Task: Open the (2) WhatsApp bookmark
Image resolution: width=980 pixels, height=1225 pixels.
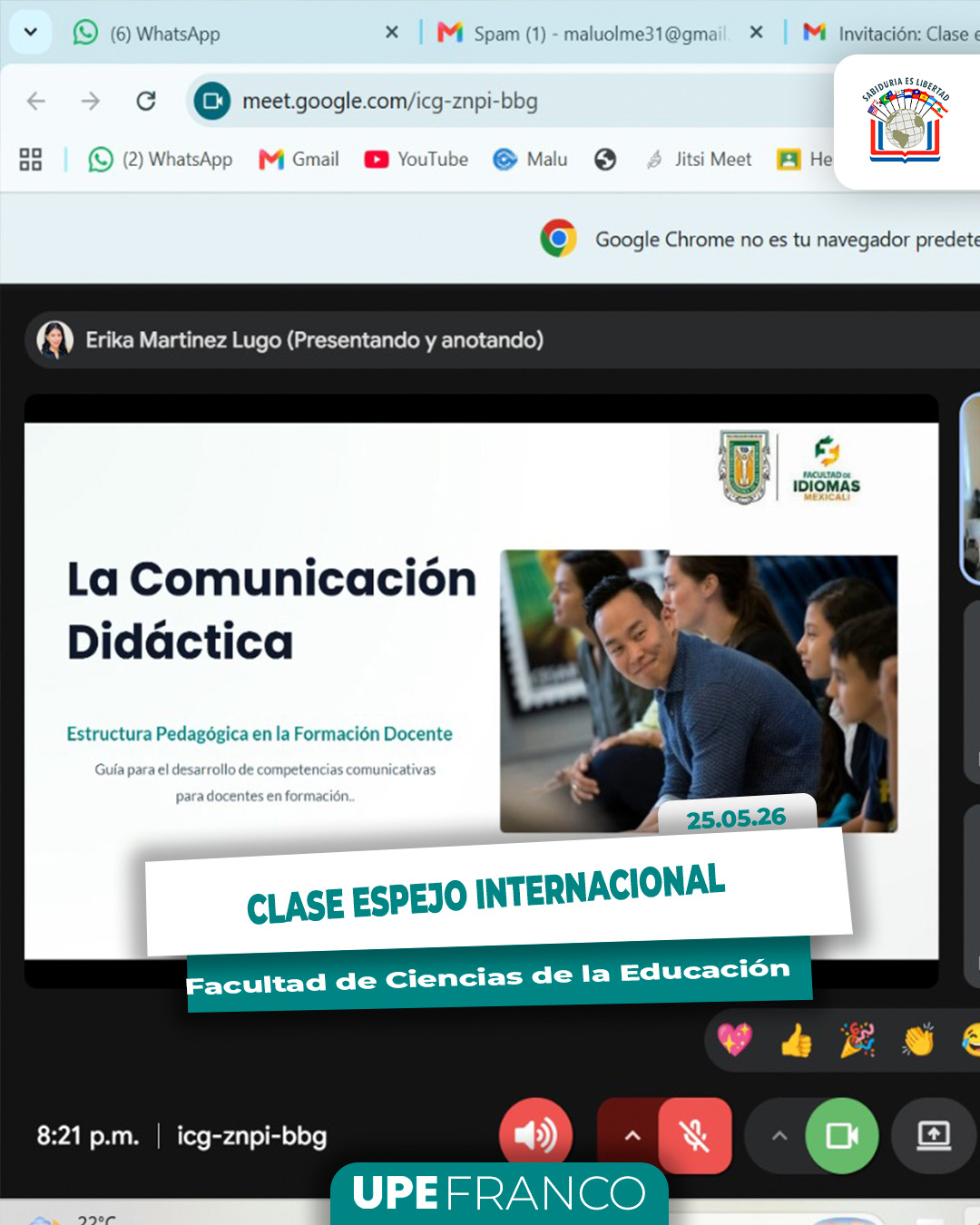Action: 160,160
